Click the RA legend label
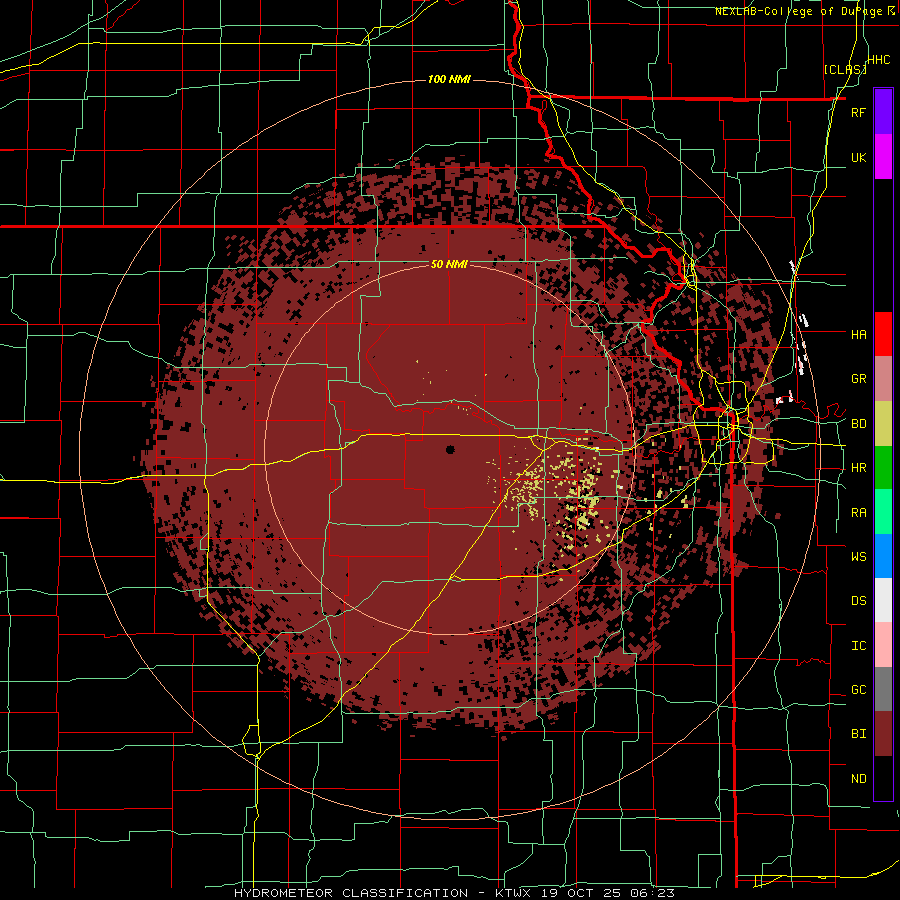 click(858, 513)
